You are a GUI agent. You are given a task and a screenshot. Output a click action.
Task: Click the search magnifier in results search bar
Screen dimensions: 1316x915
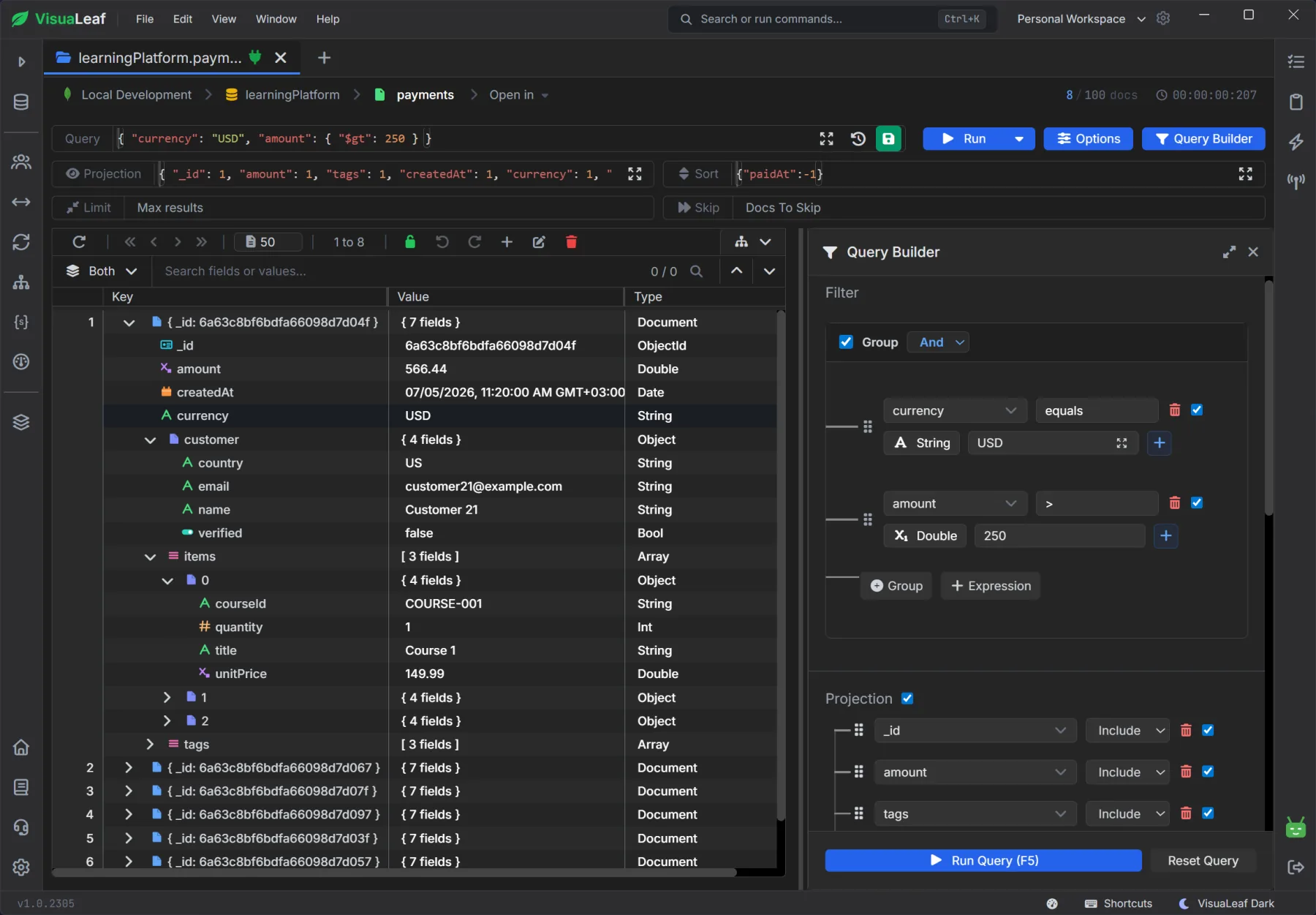click(x=697, y=271)
